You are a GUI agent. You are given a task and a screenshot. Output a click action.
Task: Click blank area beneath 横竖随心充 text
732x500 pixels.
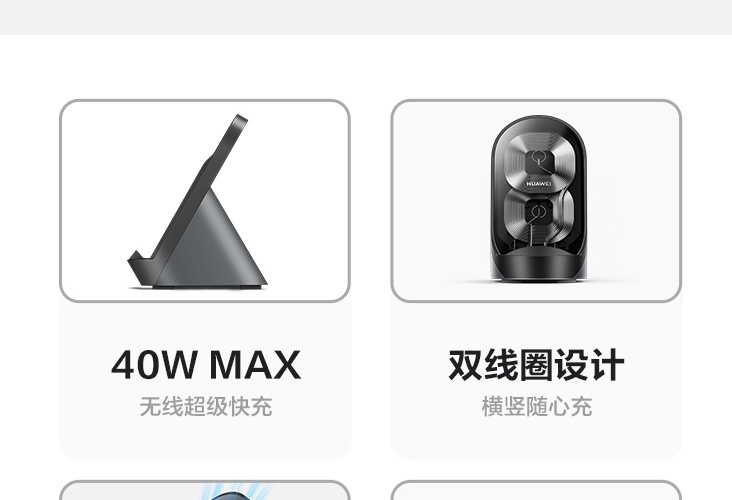point(536,439)
